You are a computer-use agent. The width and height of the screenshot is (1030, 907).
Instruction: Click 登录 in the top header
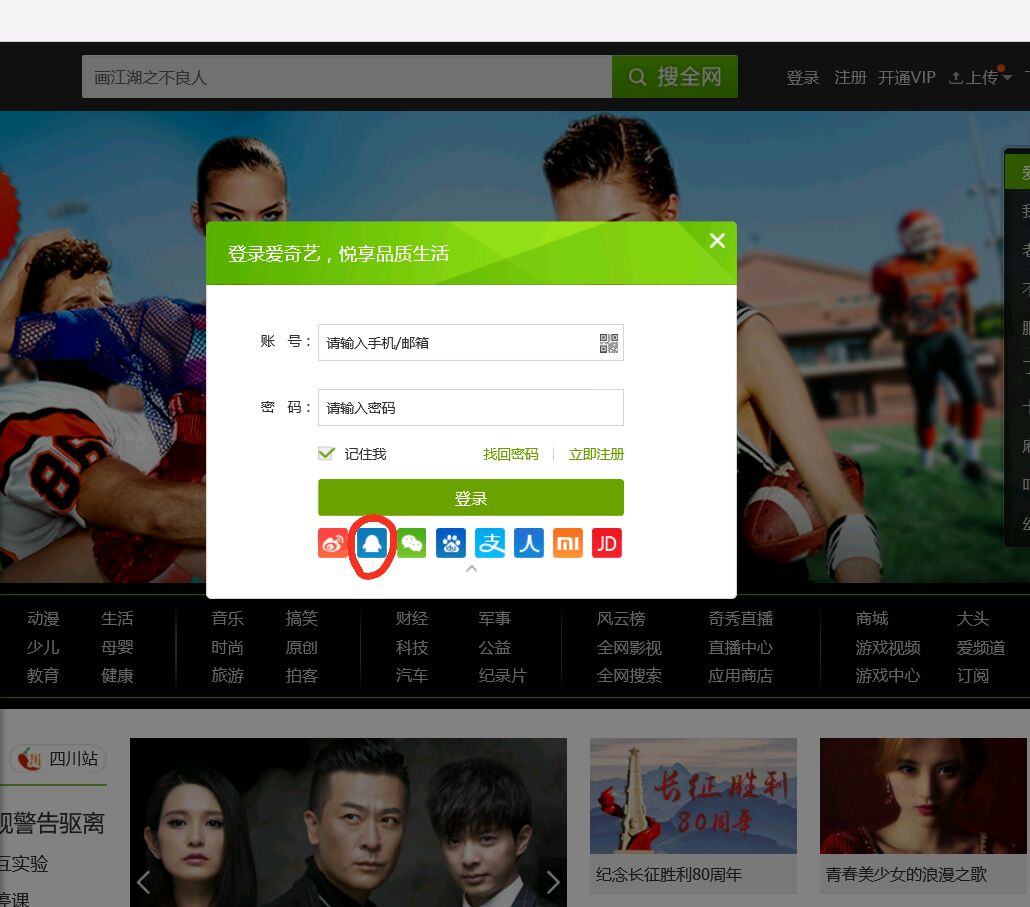coord(803,77)
